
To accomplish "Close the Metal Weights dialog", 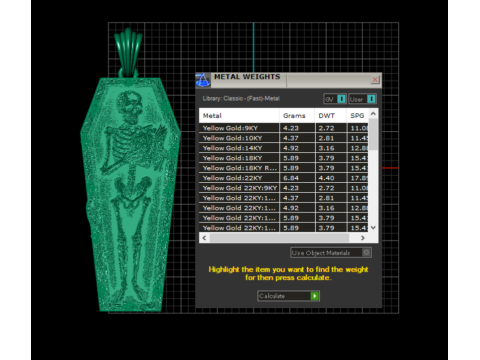I will pyautogui.click(x=375, y=79).
